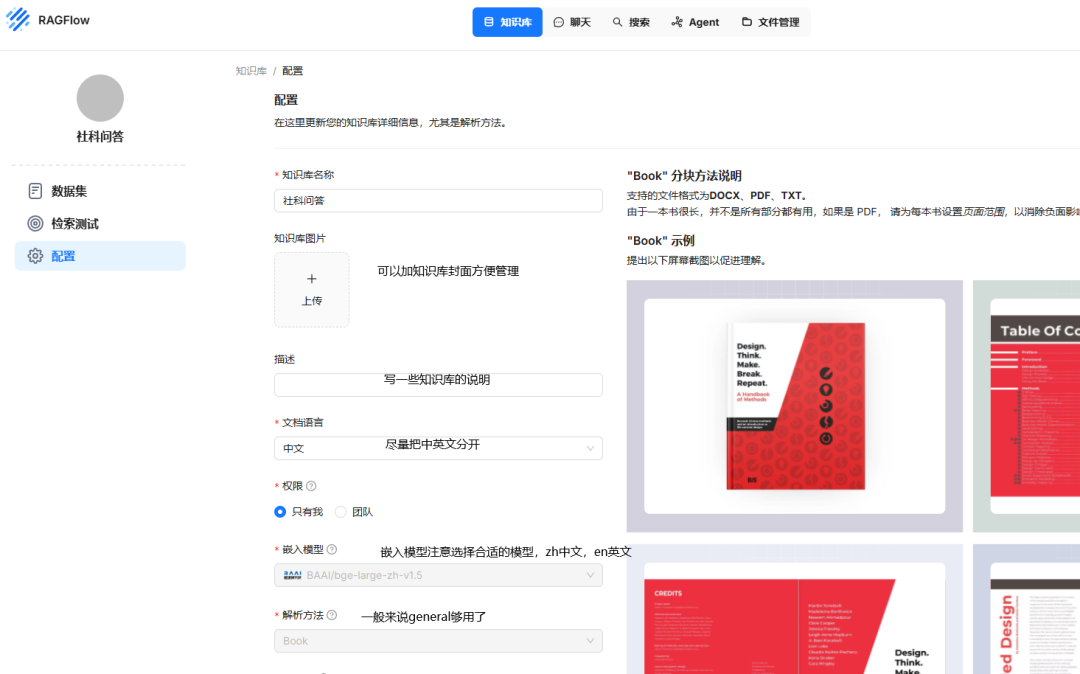Click the 知识库名称 input field
Screen dimensions: 1080x674
[438, 201]
